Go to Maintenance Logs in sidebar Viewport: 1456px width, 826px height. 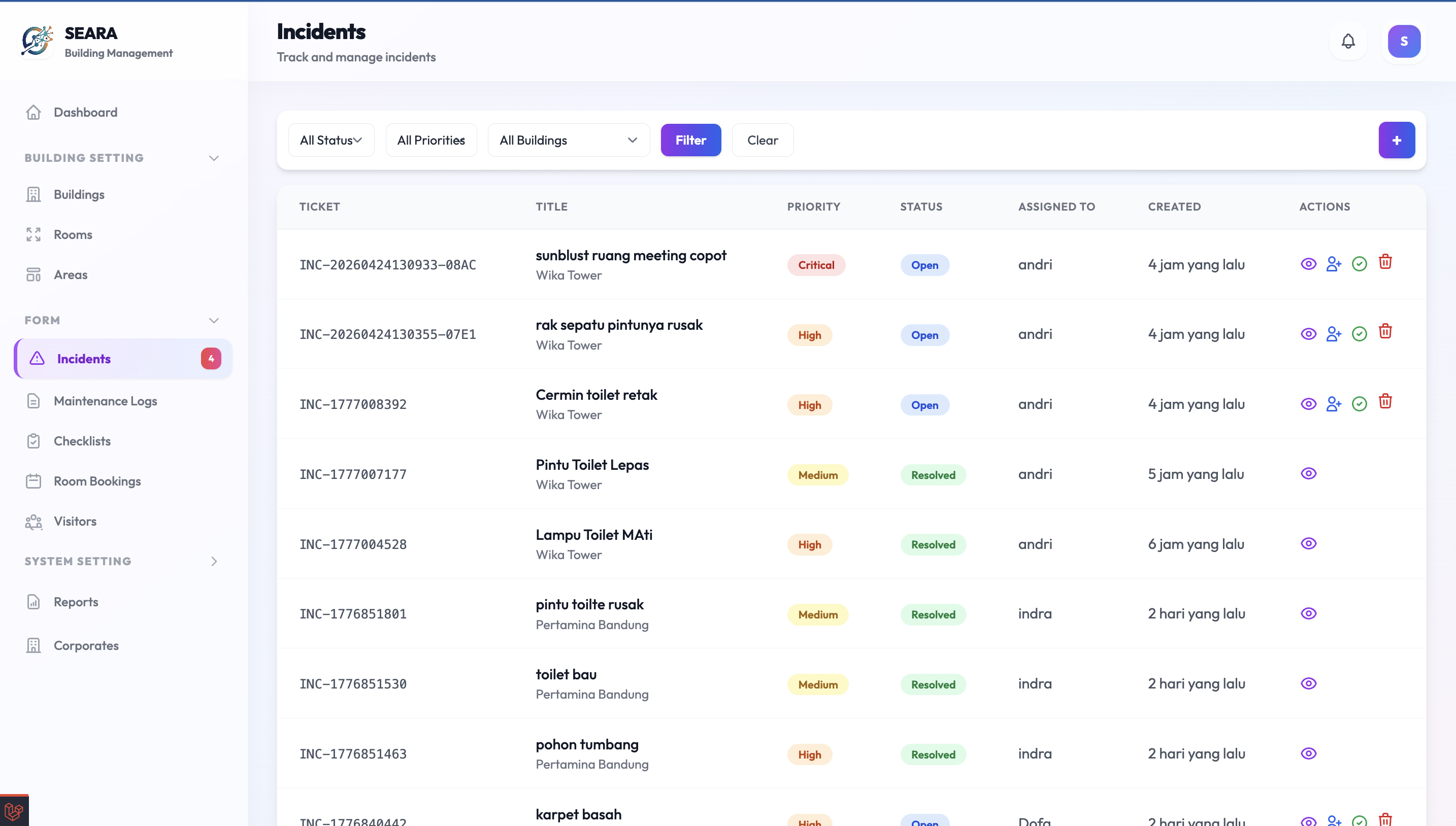click(105, 401)
